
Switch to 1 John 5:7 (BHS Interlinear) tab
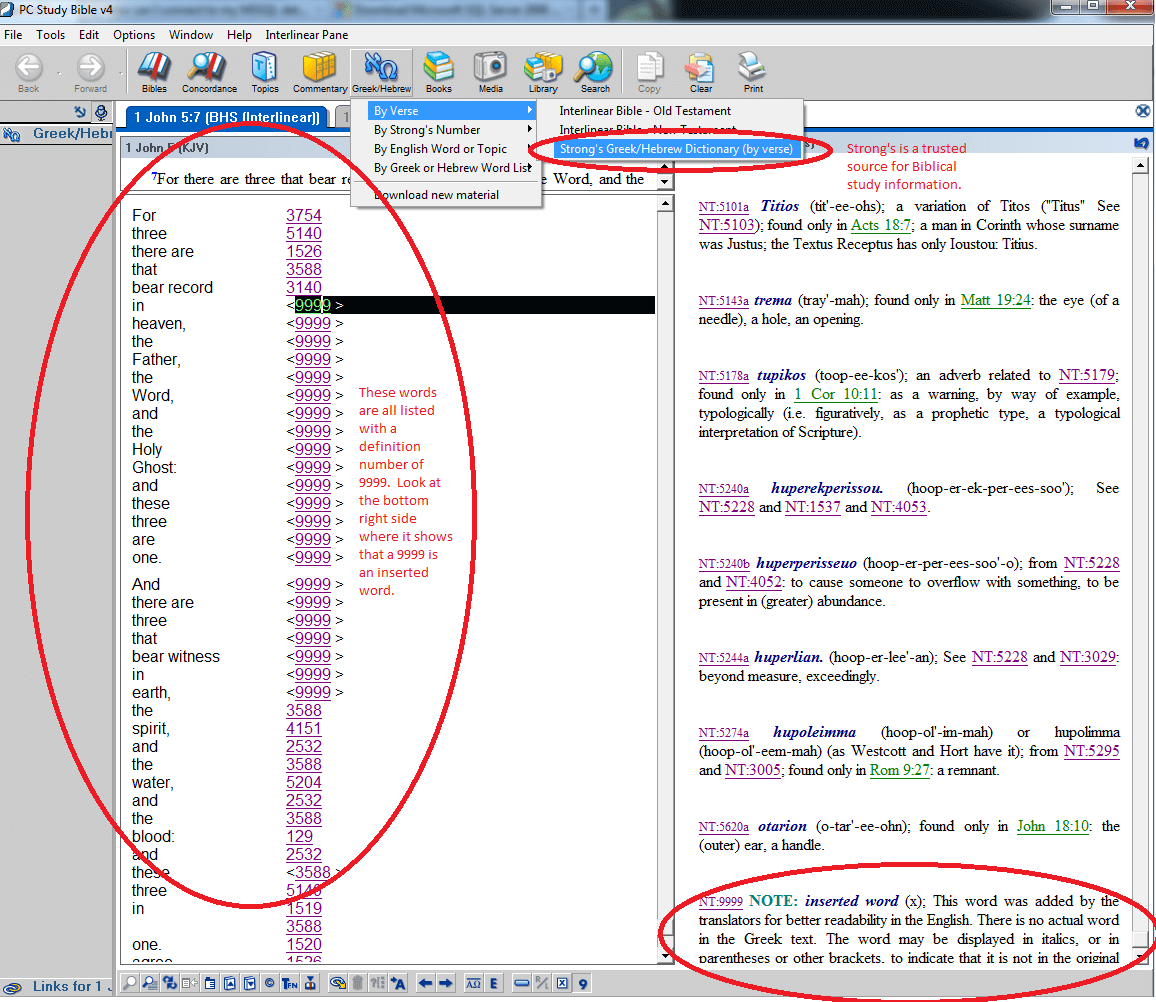pyautogui.click(x=227, y=117)
